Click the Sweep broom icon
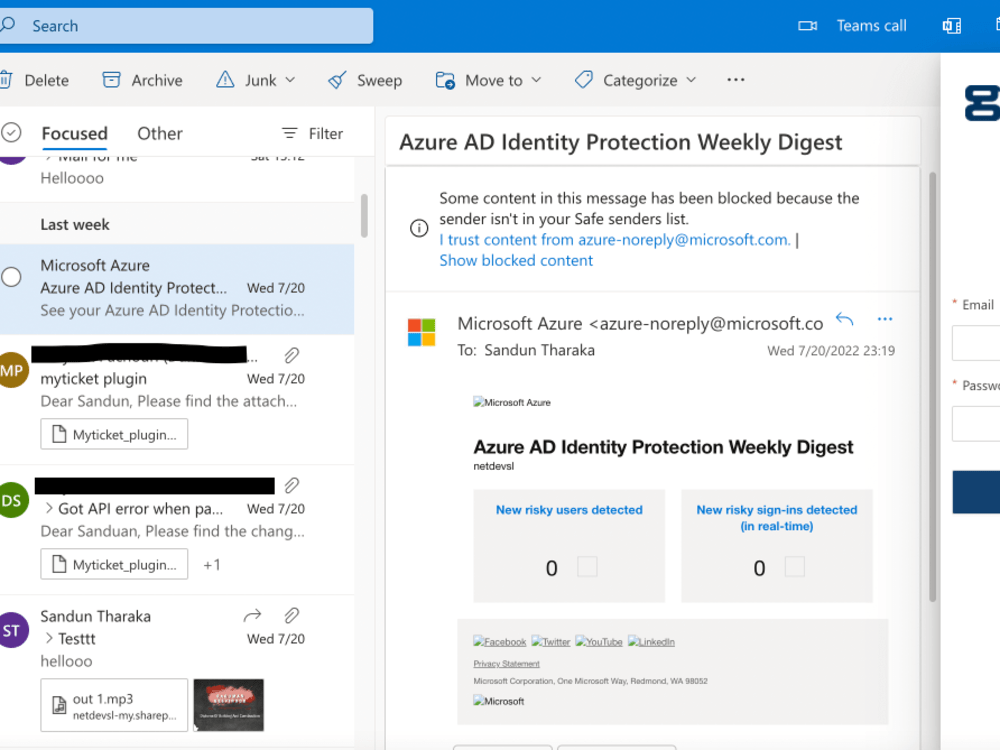The image size is (1000, 750). [335, 79]
